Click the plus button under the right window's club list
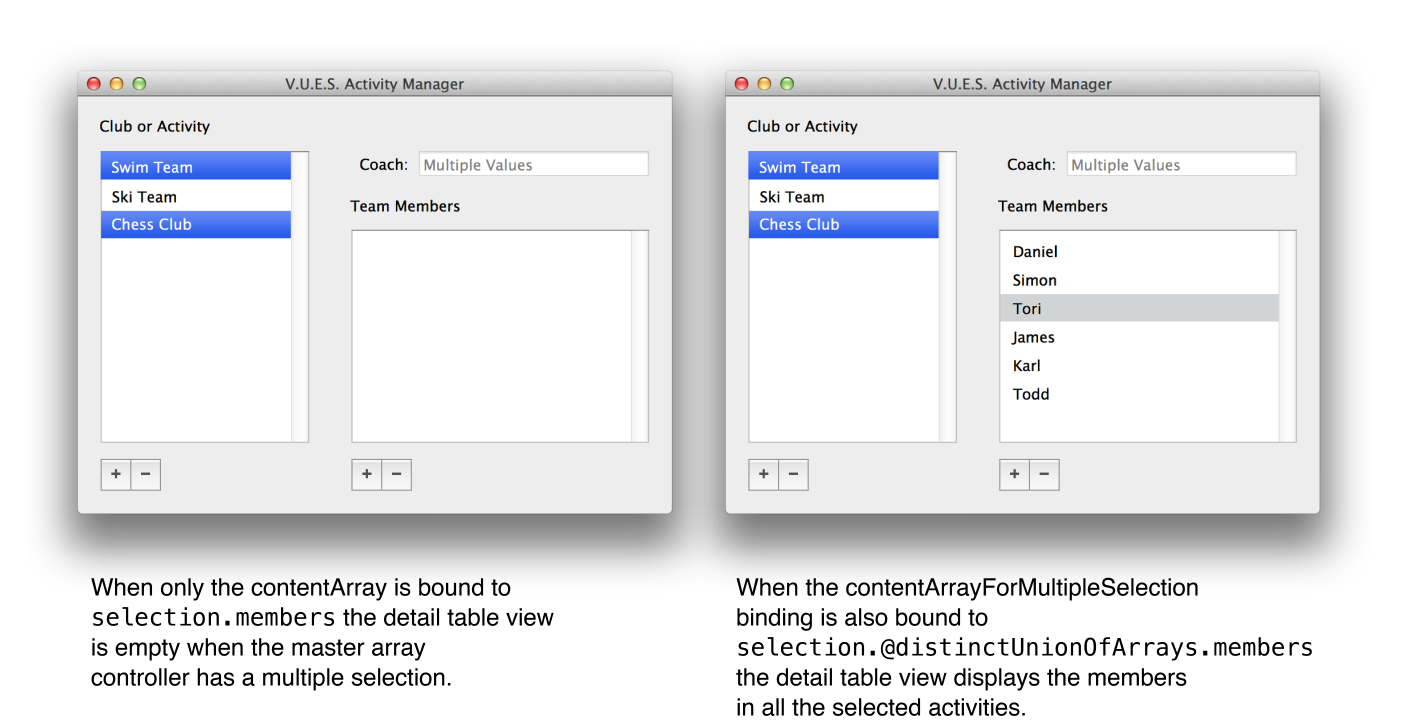This screenshot has width=1408, height=727. pyautogui.click(x=764, y=475)
